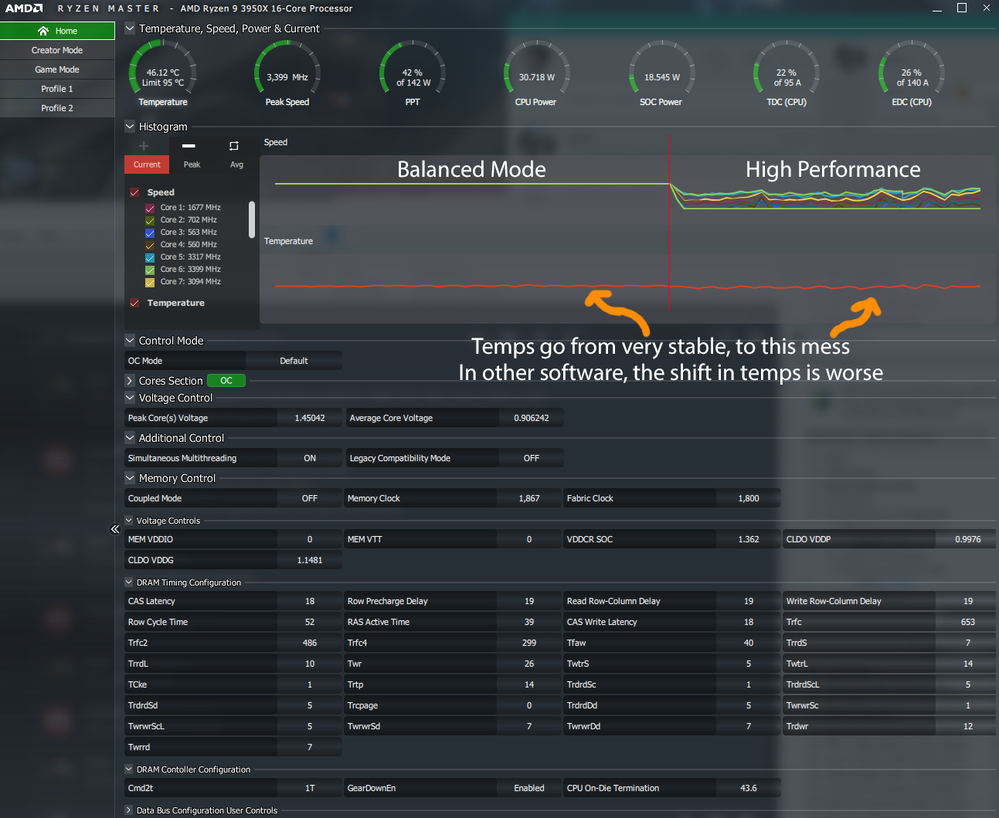Collapse the sidebar with double-chevron icon
The width and height of the screenshot is (999, 818).
click(115, 529)
